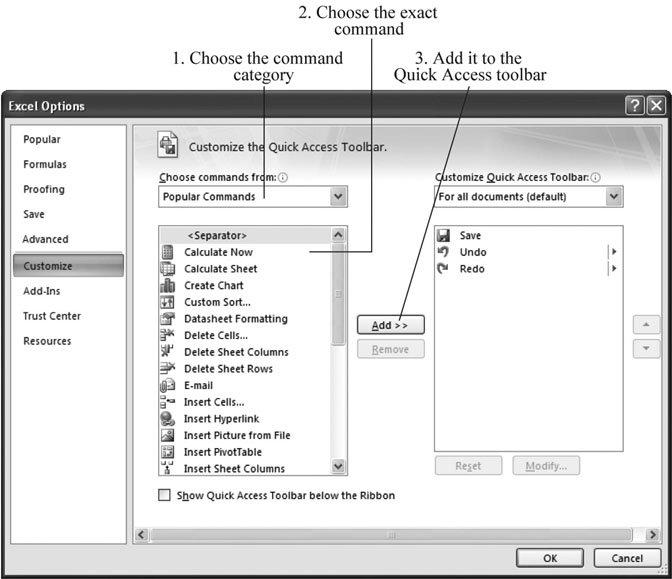
Task: Click the Calculate Sheet command icon
Action: (167, 269)
